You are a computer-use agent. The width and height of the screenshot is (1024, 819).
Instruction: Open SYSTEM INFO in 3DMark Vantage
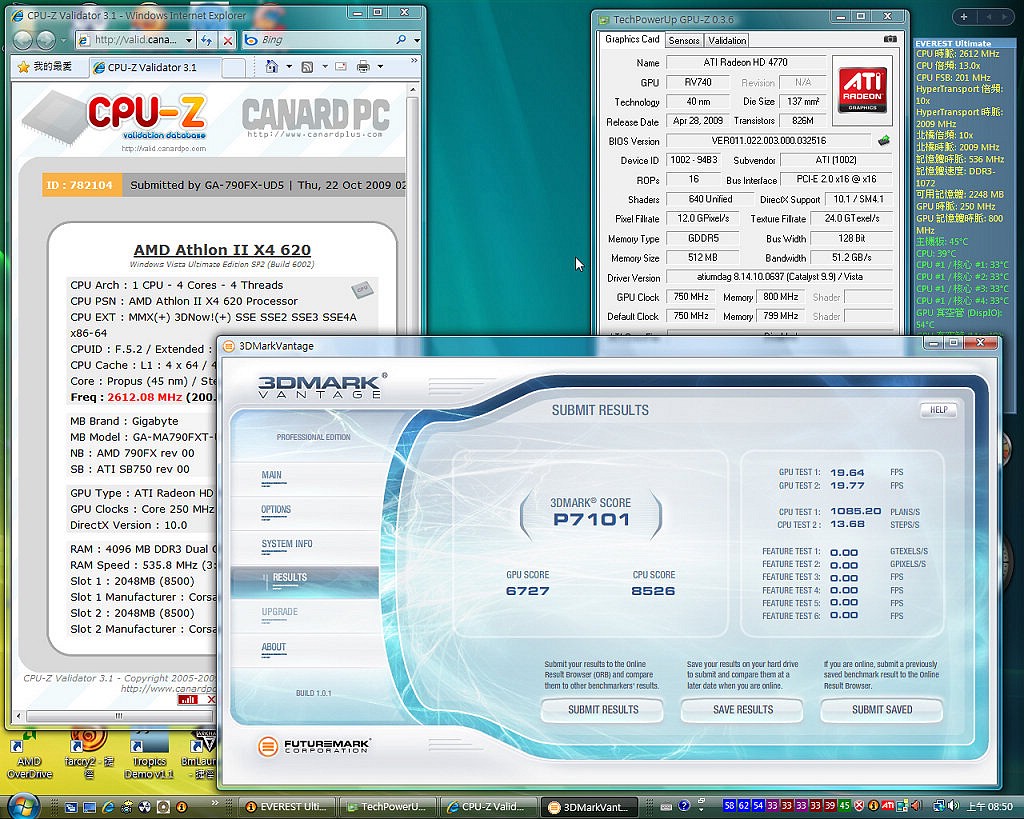click(287, 544)
